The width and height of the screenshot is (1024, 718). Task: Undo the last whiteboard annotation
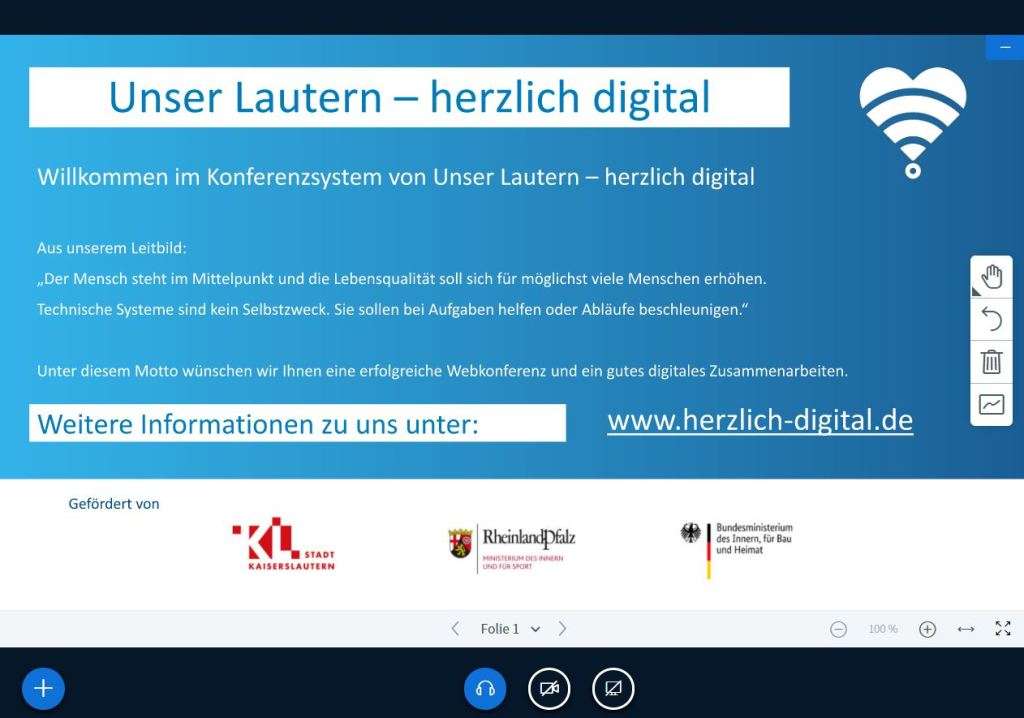pos(992,319)
